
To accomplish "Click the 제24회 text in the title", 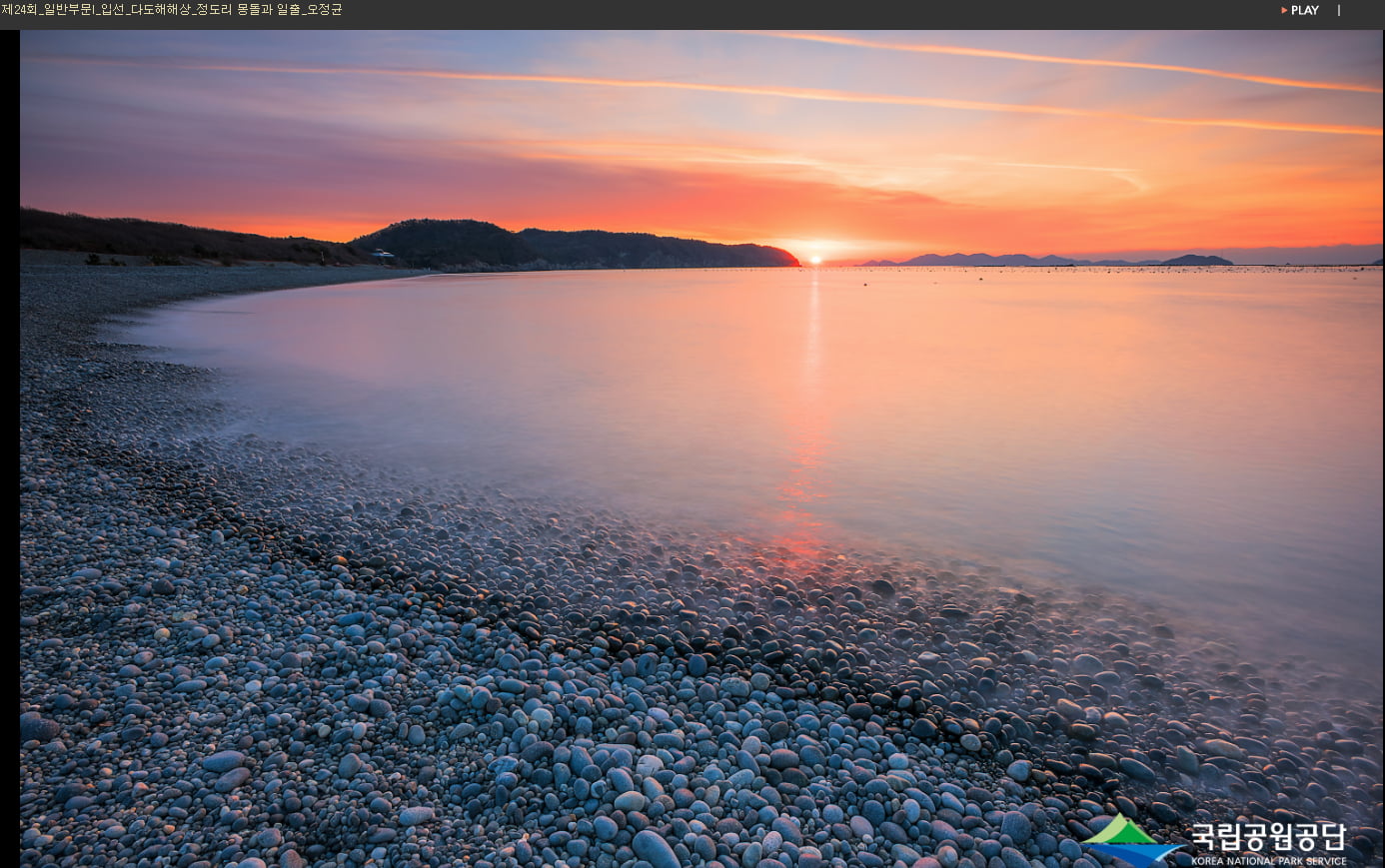I will [x=19, y=10].
